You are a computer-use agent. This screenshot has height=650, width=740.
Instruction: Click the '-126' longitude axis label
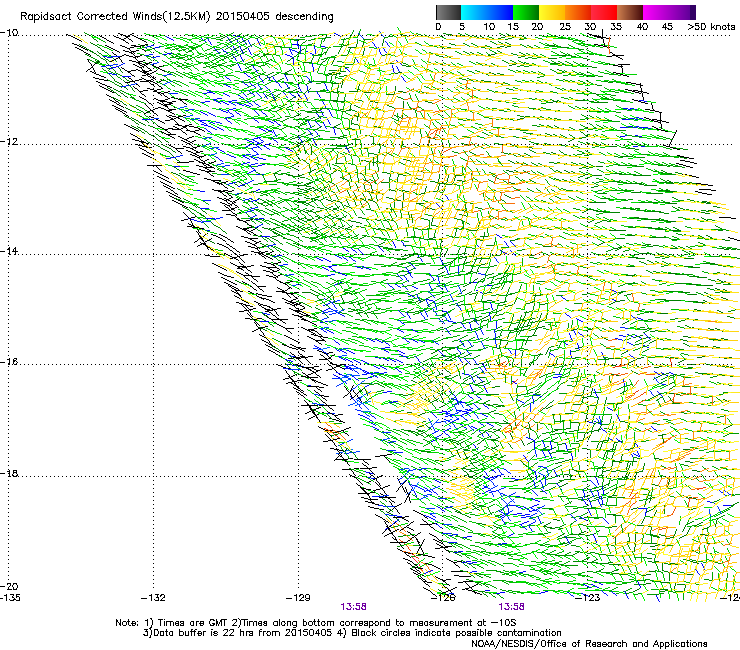tap(444, 598)
